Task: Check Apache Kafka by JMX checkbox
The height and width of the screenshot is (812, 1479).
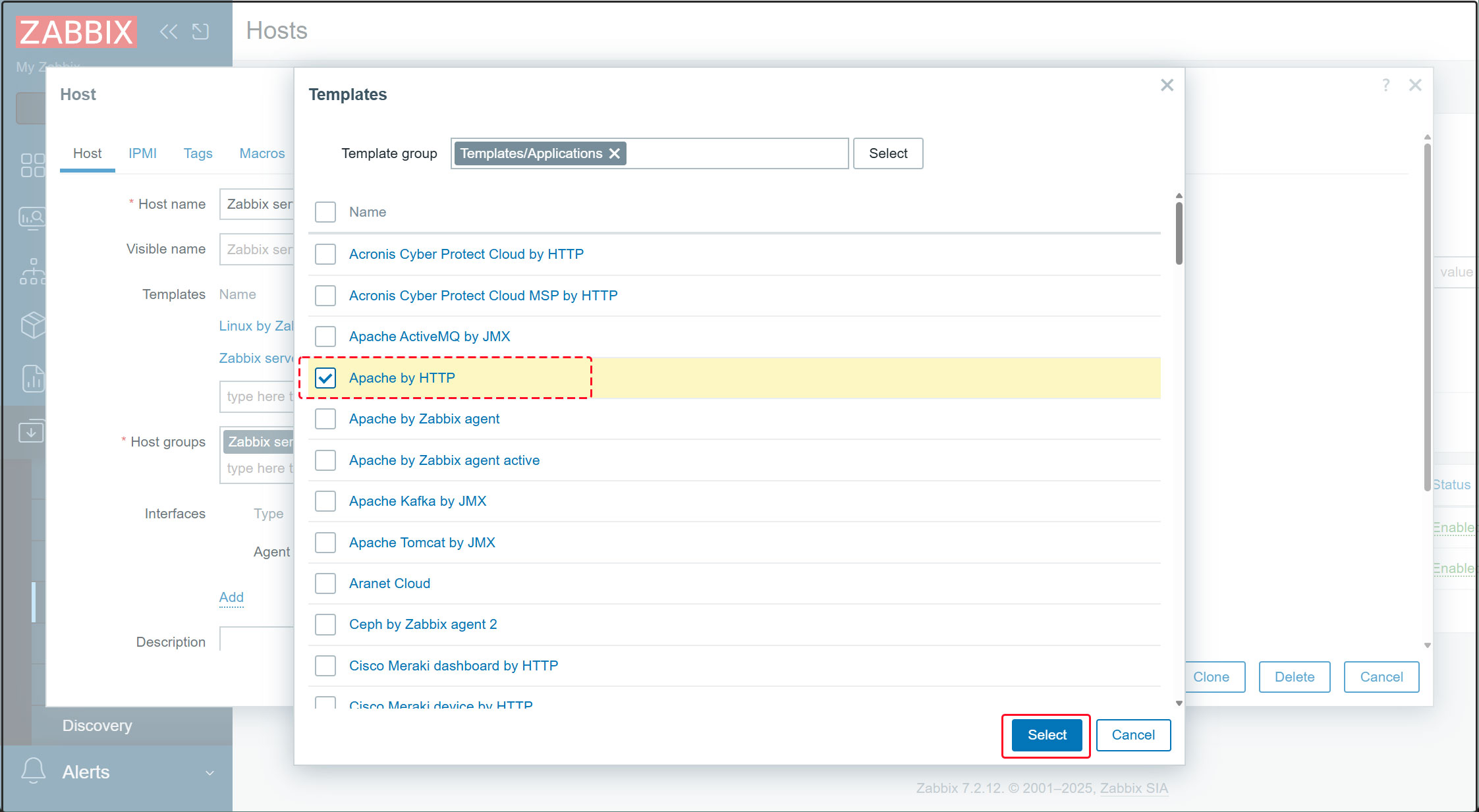Action: pyautogui.click(x=325, y=501)
